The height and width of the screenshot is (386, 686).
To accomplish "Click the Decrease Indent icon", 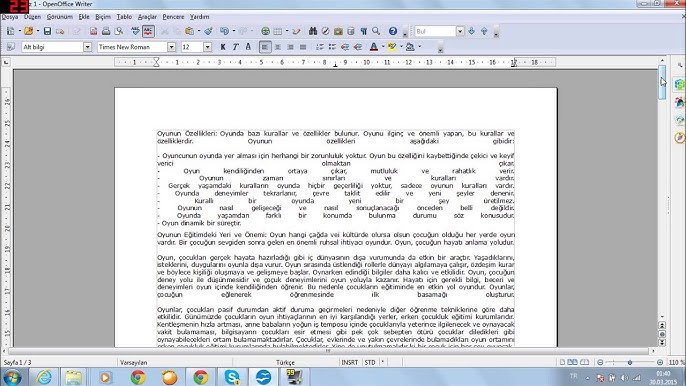I will pos(345,47).
